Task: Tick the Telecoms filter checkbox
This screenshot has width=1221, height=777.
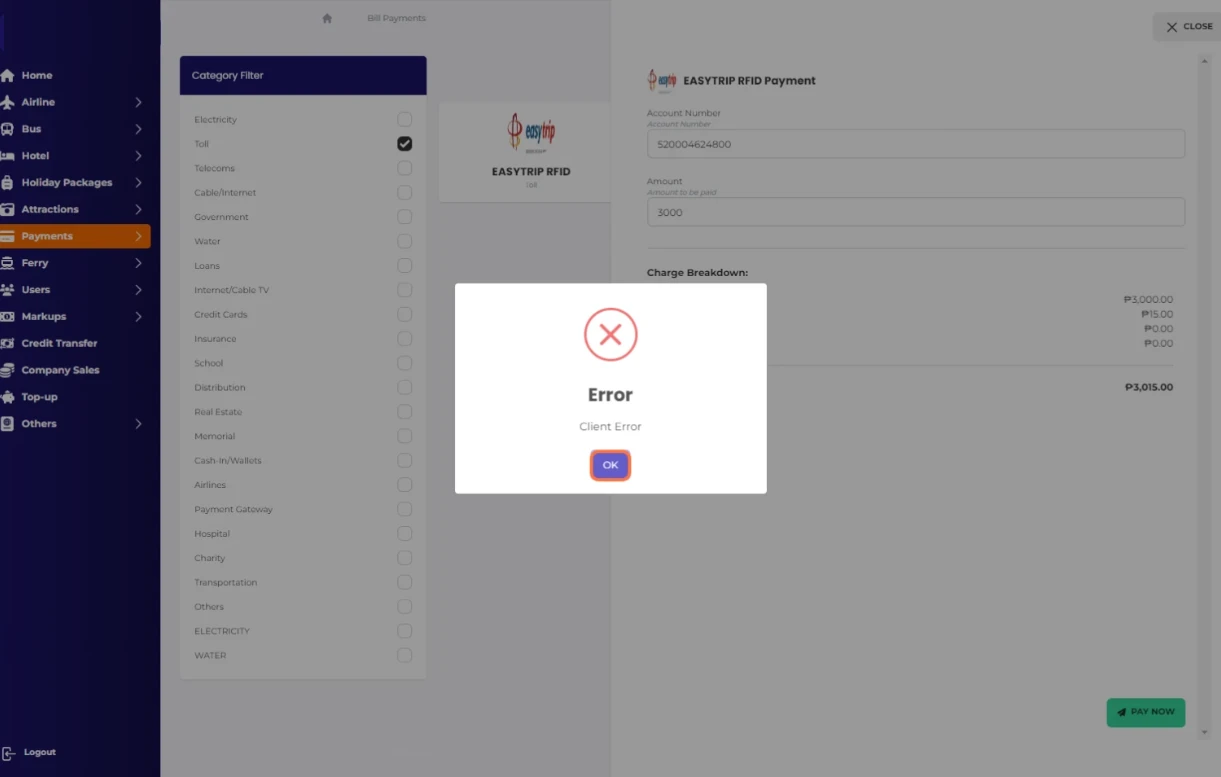Action: (x=404, y=168)
